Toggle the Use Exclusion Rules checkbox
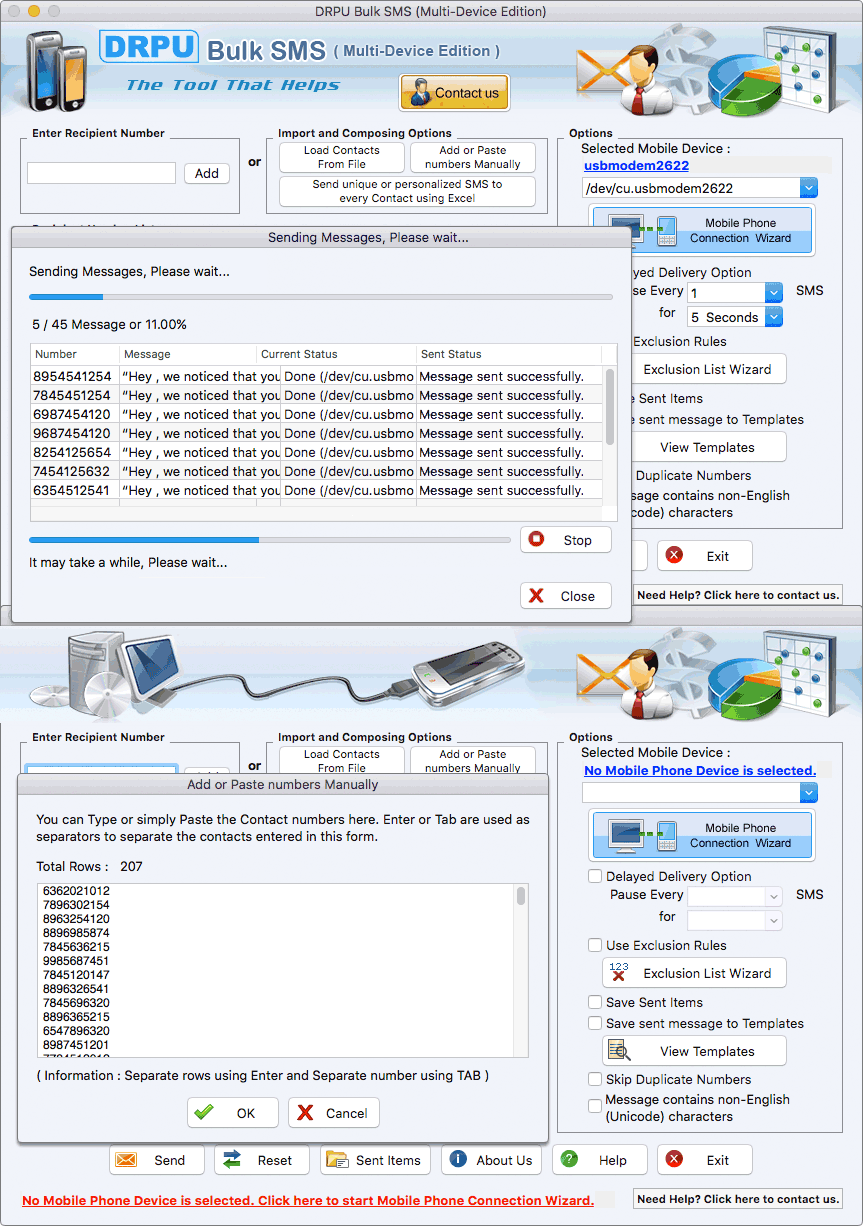Screen dimensions: 863x1226 tap(595, 945)
